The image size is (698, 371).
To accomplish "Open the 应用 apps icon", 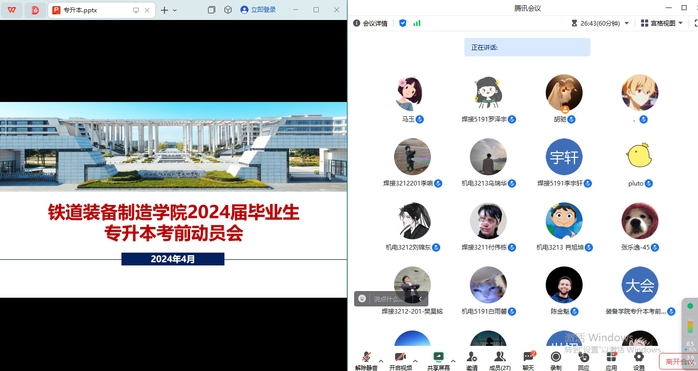I will (x=611, y=361).
